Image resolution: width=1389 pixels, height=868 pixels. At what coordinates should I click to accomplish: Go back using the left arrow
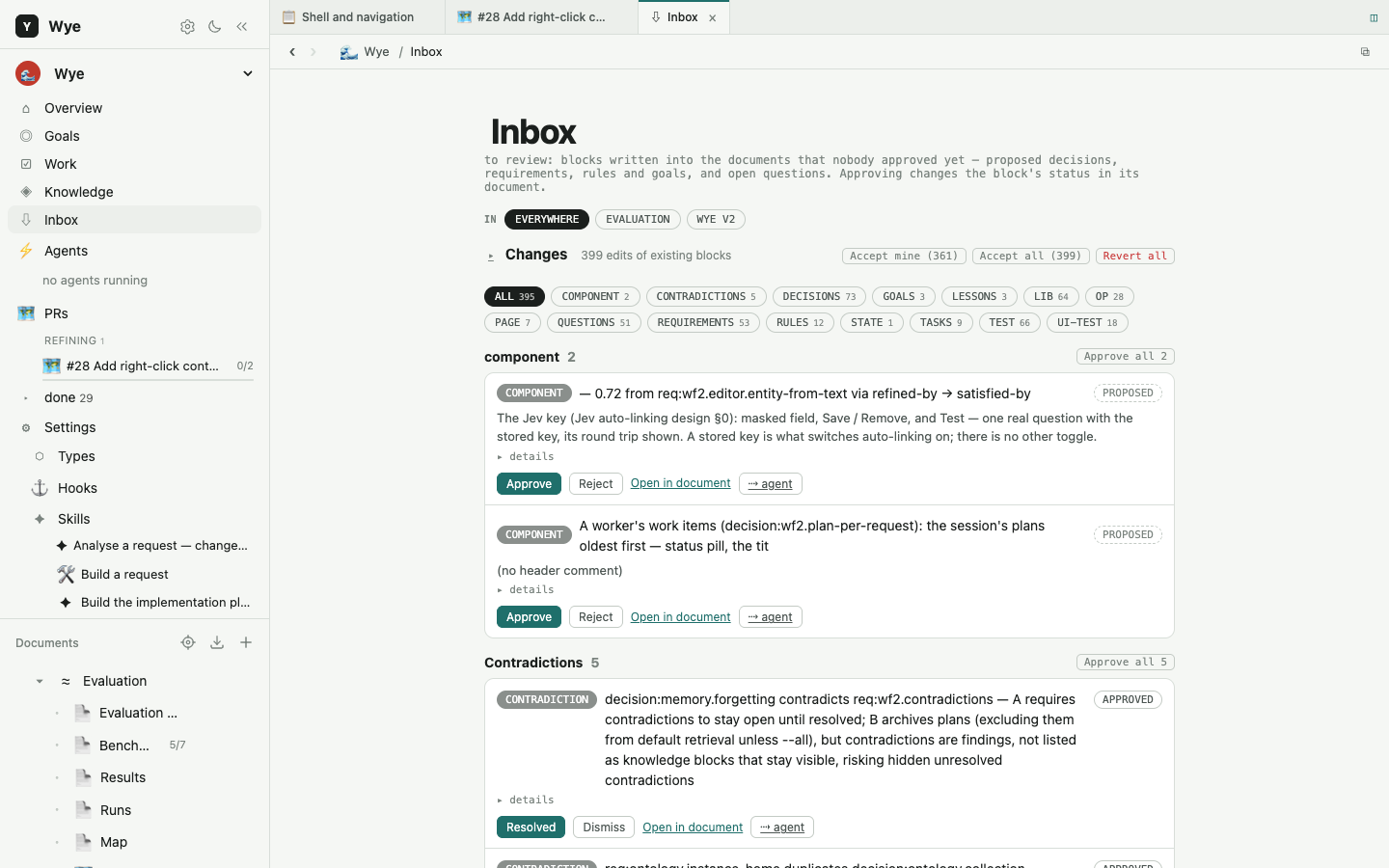click(292, 52)
